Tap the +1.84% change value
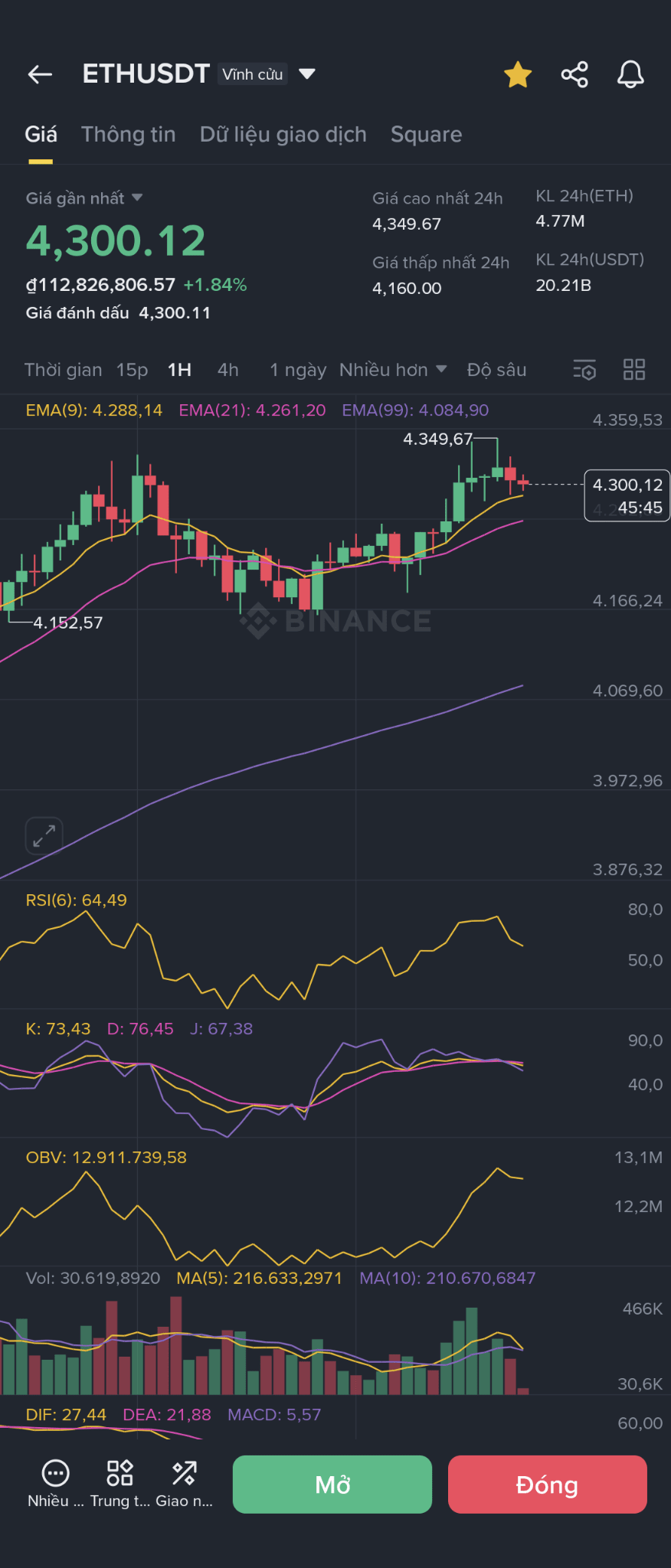This screenshot has height=1568, width=671. click(215, 286)
